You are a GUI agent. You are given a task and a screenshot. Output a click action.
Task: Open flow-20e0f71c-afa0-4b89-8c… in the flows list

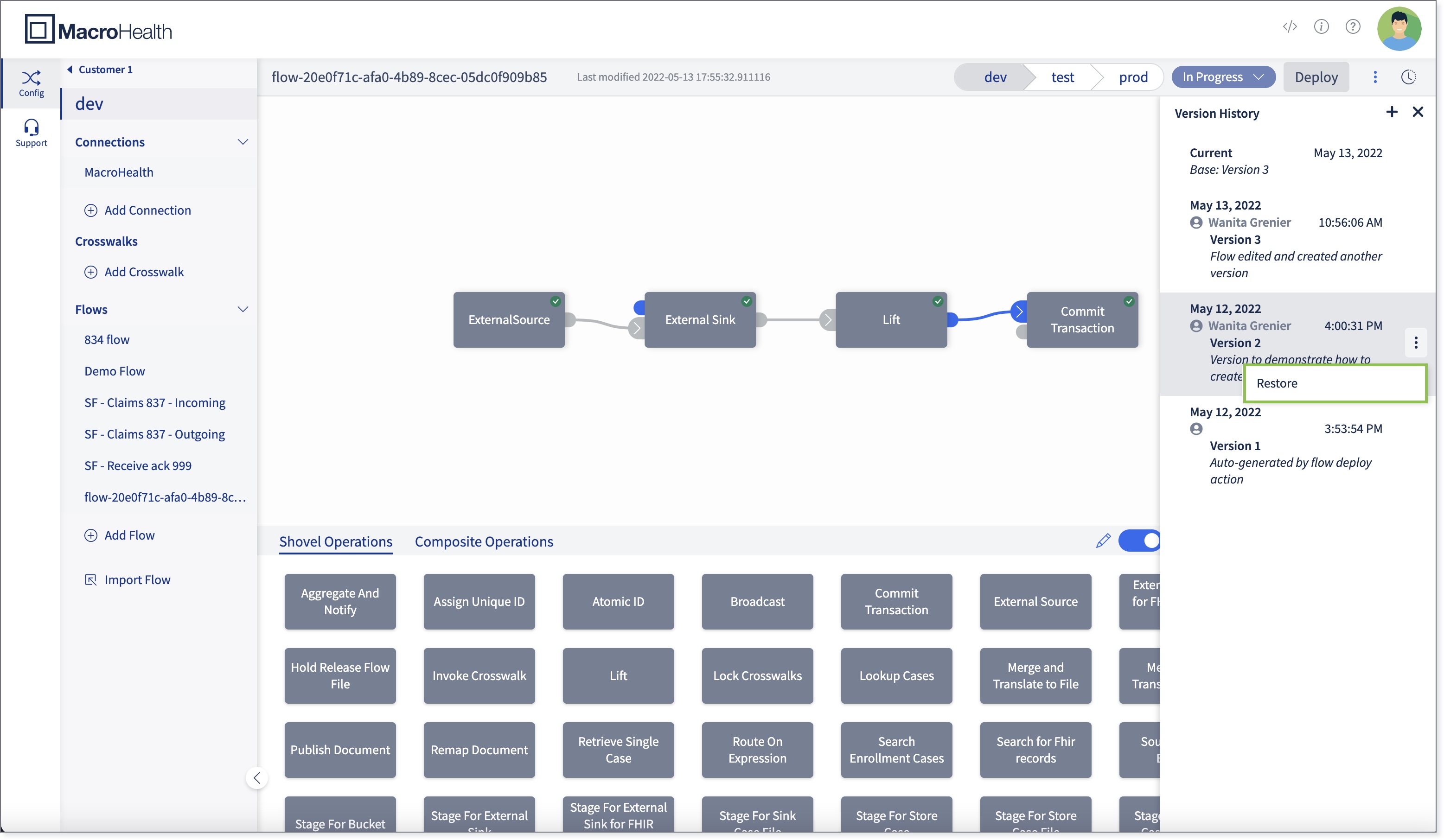click(165, 497)
